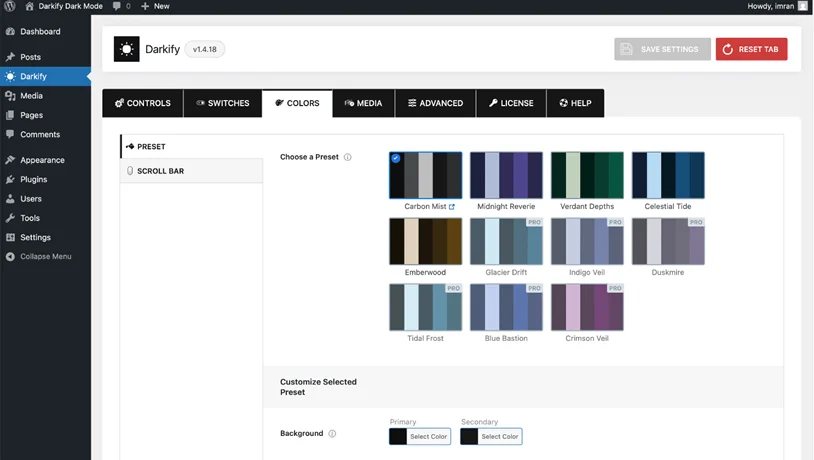
Task: Select the Tidal Frost PRO preset
Action: pos(425,307)
